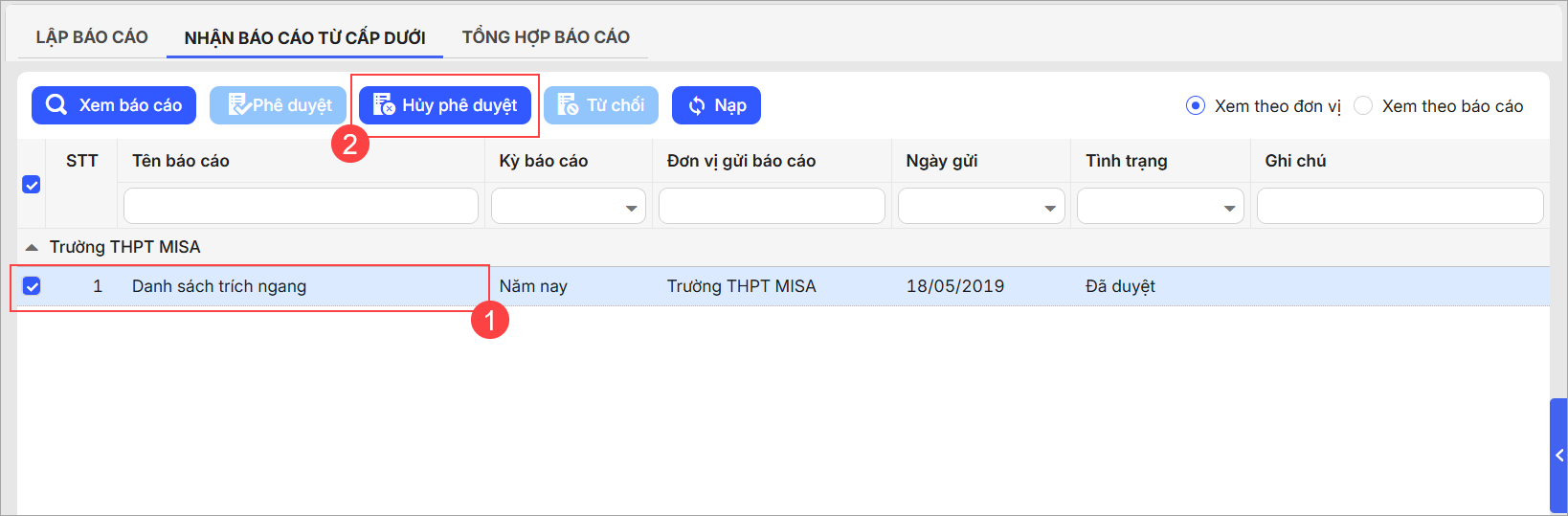Select Xem theo đơn vị radio option
Viewport: 1568px width, 516px height.
tap(1196, 106)
